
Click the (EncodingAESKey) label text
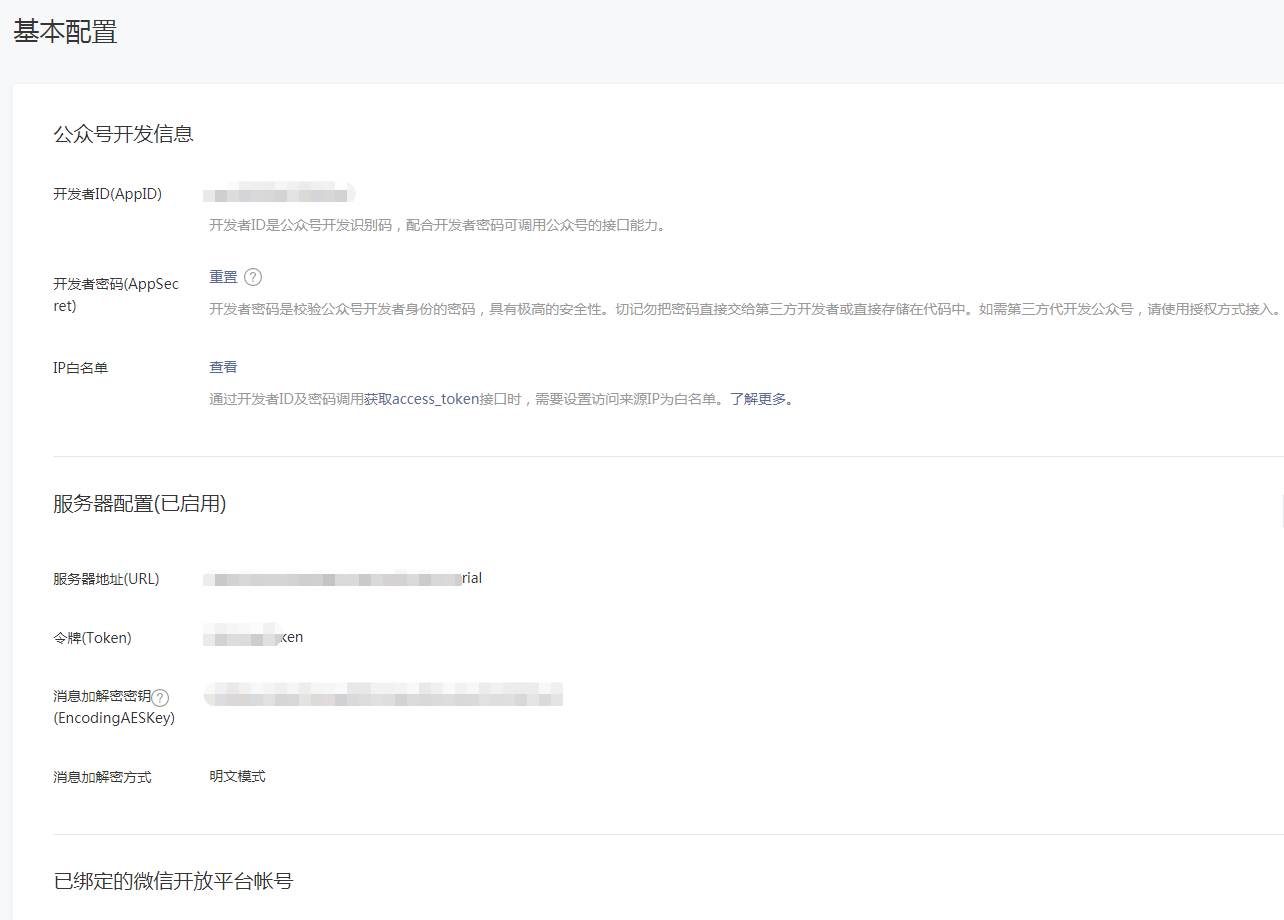tap(114, 718)
